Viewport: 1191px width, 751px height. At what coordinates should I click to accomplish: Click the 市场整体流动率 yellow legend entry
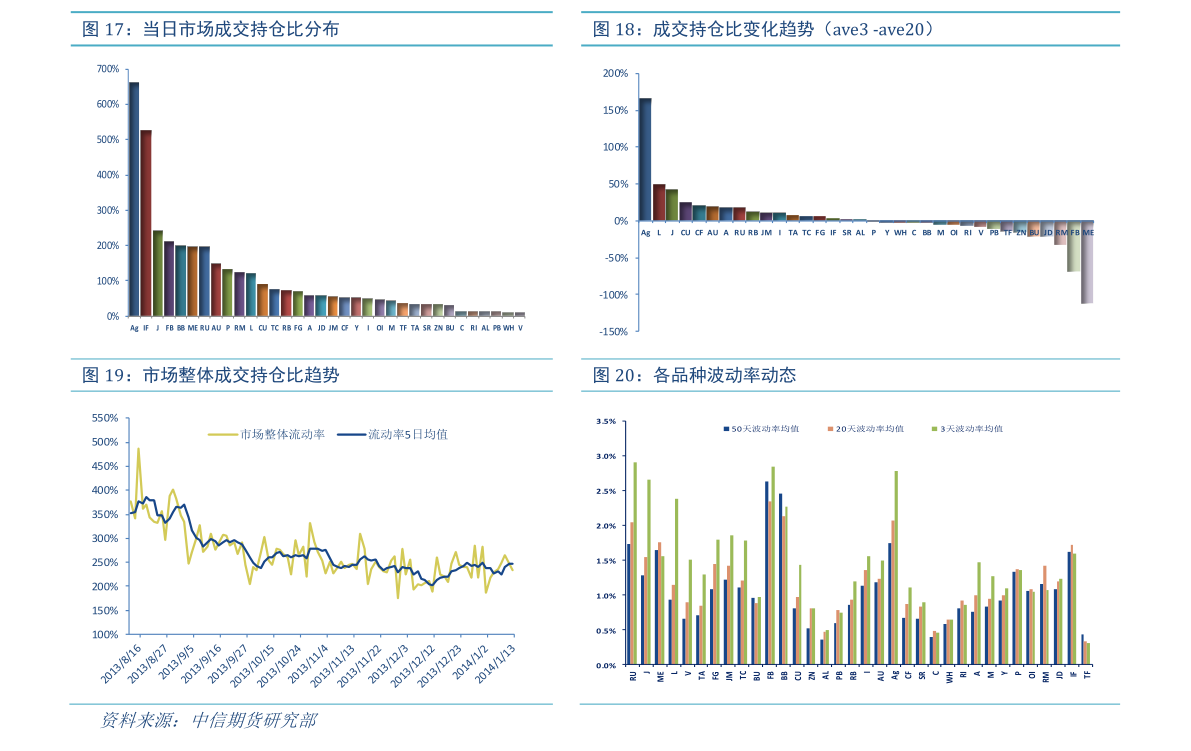point(267,434)
